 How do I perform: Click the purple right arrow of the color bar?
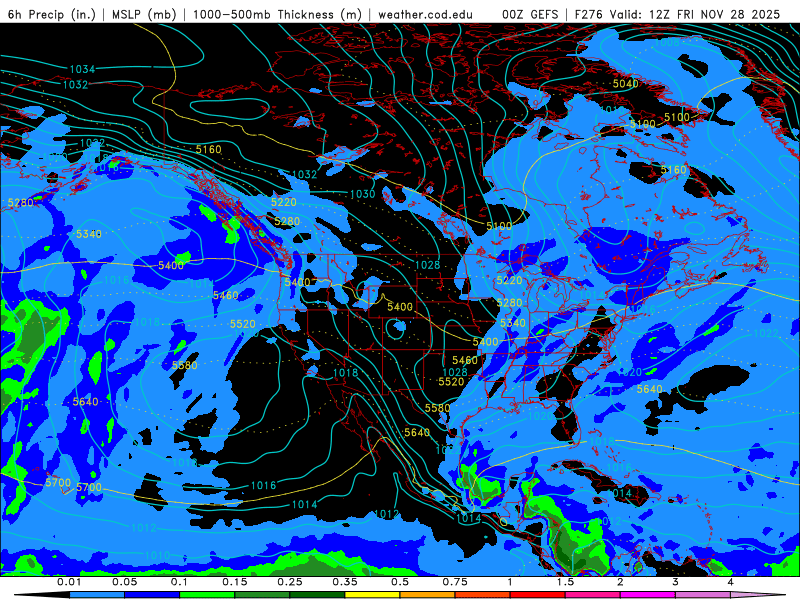pyautogui.click(x=758, y=595)
